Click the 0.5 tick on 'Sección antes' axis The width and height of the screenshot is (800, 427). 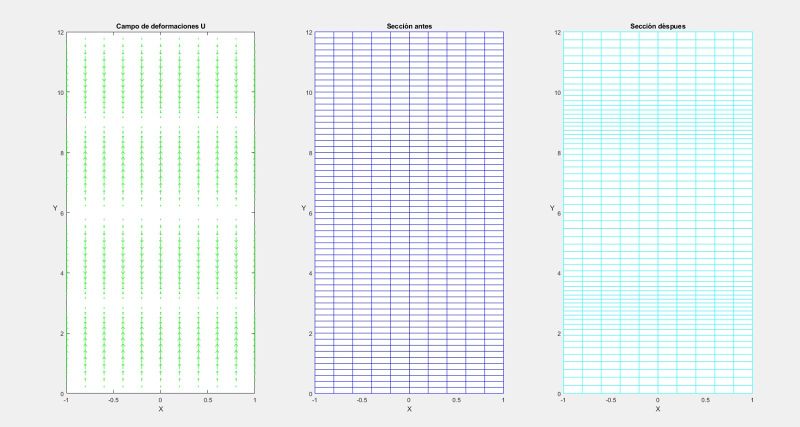click(x=456, y=400)
